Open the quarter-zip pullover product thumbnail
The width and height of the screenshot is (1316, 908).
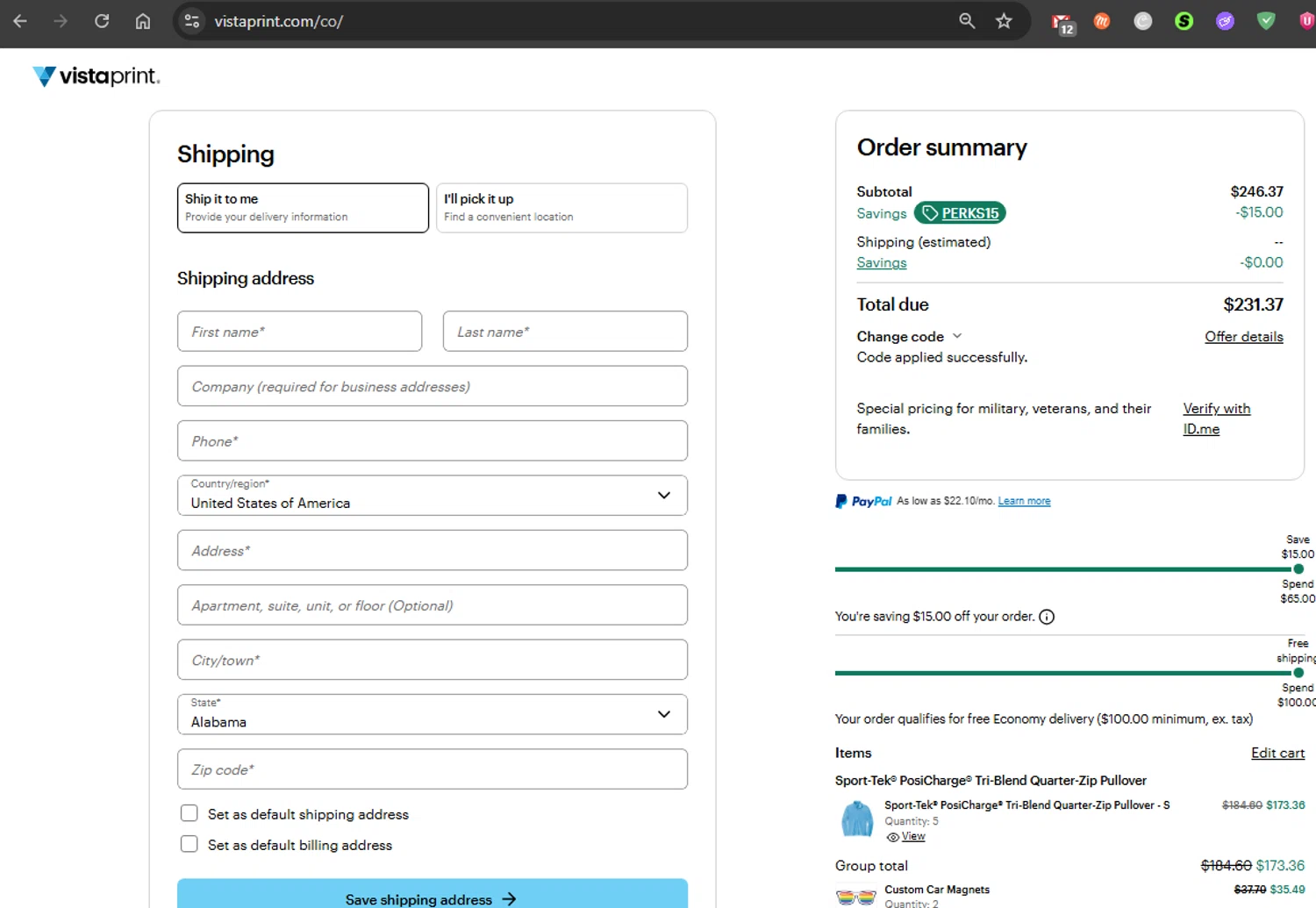pos(856,819)
